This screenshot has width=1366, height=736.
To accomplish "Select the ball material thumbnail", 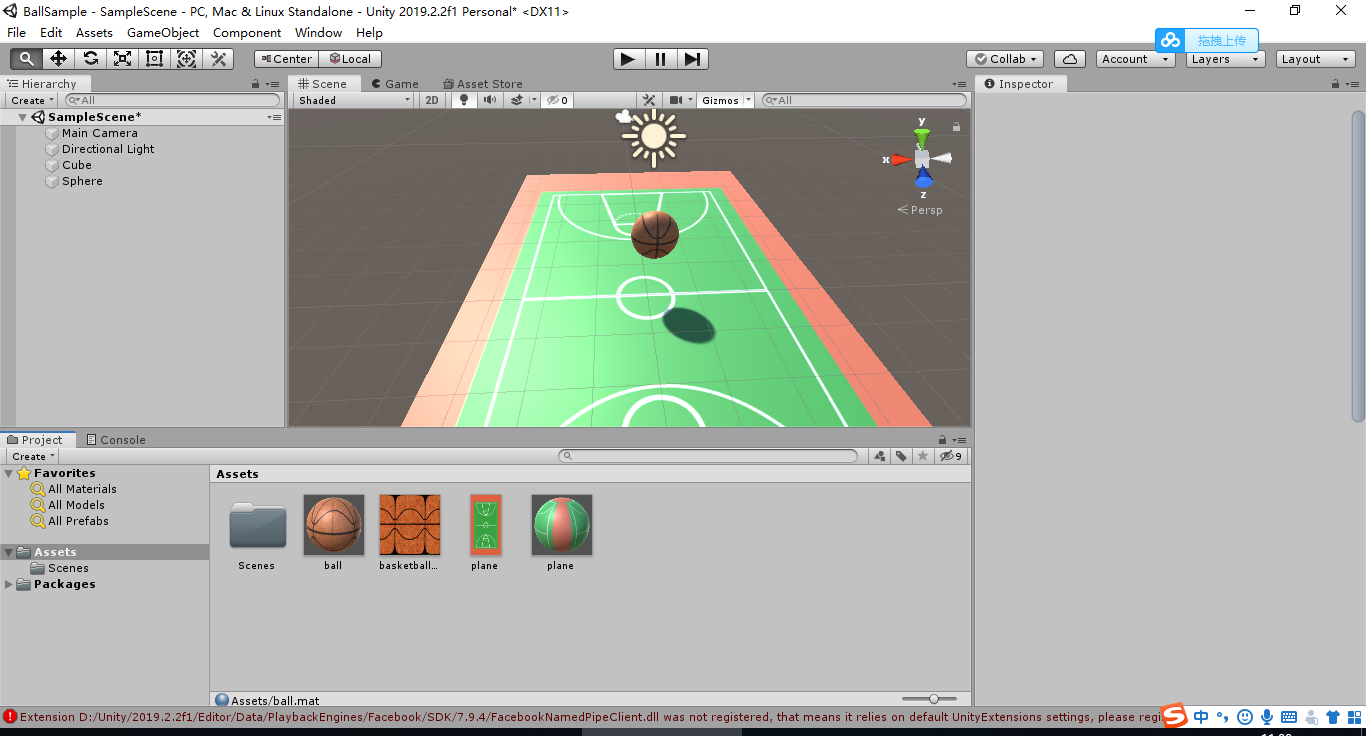I will point(333,523).
